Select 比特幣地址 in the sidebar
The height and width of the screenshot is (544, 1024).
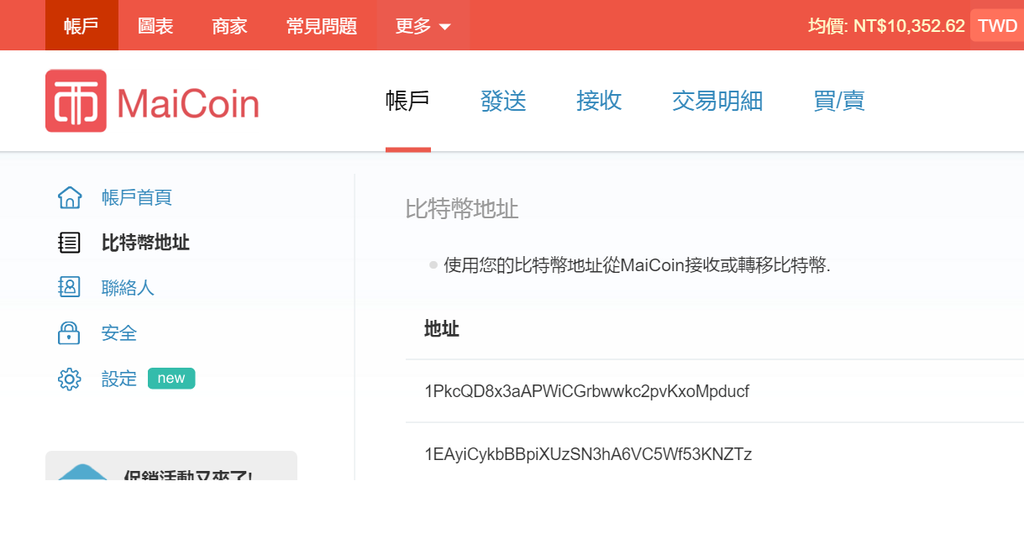[x=145, y=242]
